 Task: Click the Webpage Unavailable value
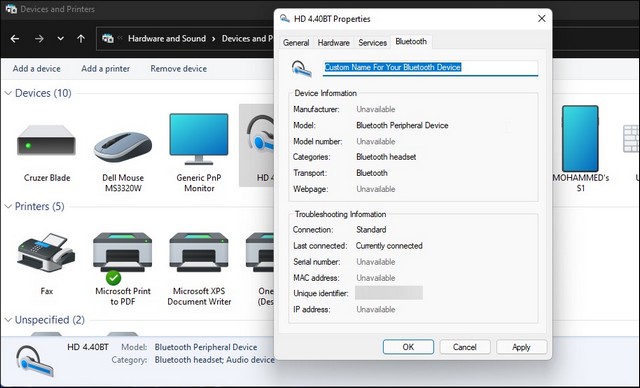pyautogui.click(x=376, y=189)
